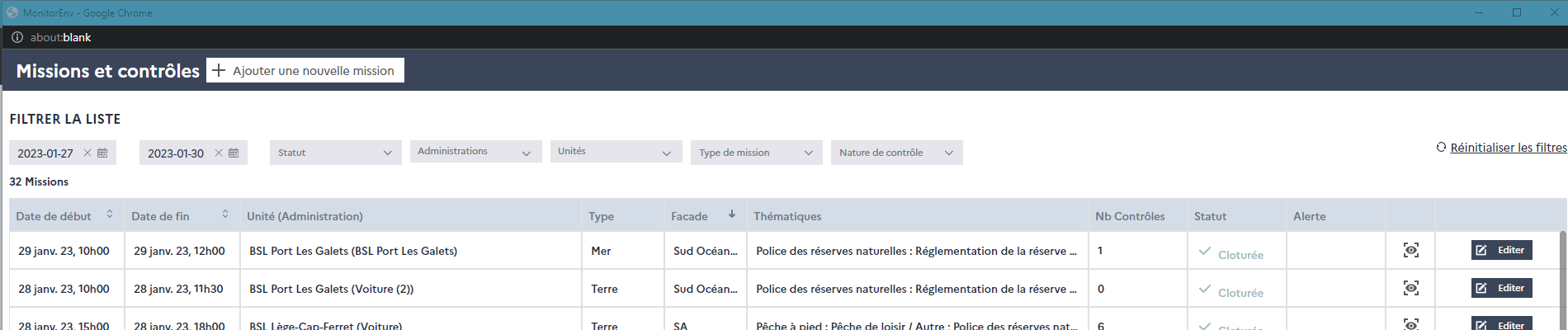Viewport: 1568px width, 330px height.
Task: Click the start date field 2023-01-27
Action: (63, 153)
